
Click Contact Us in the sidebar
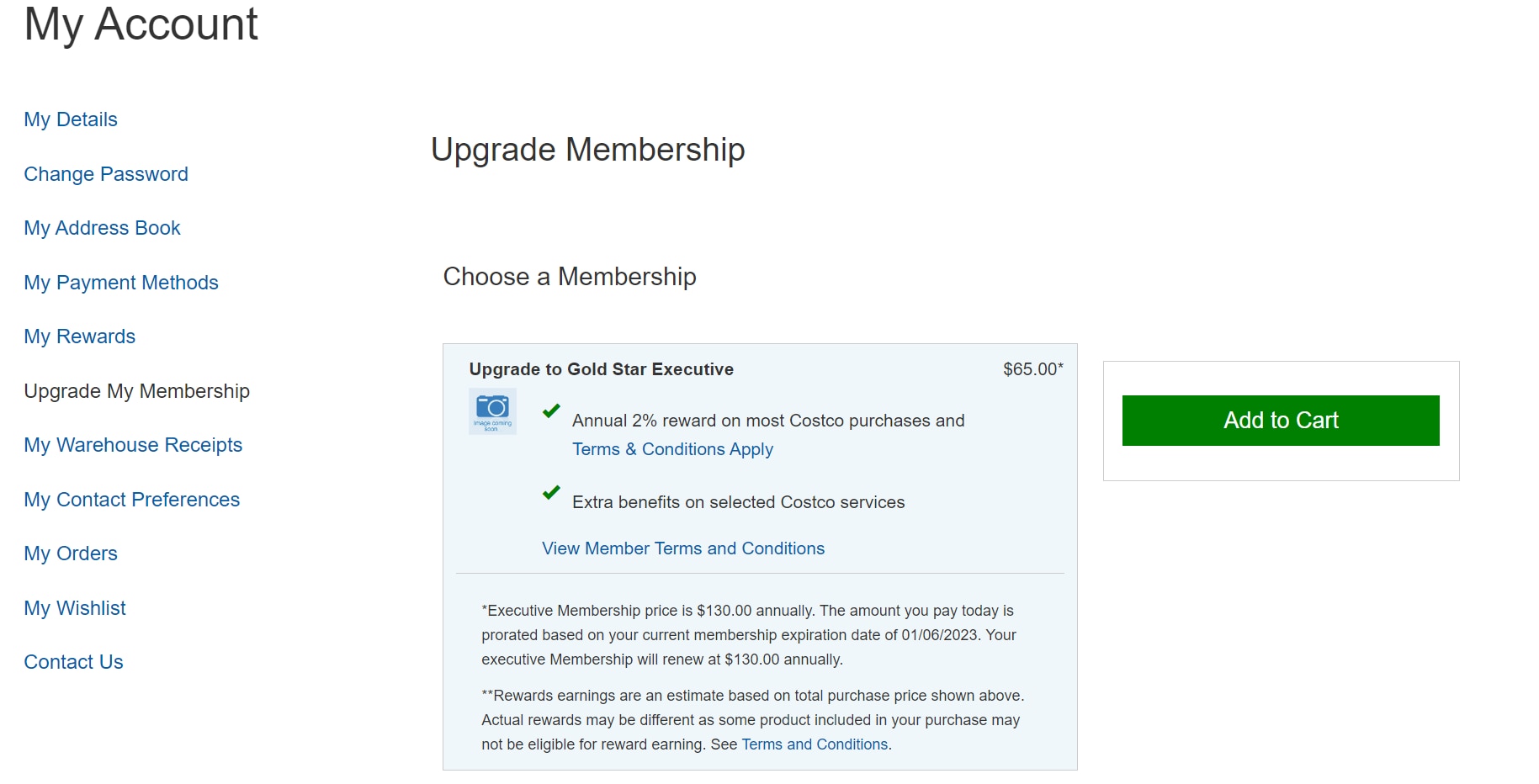coord(73,662)
